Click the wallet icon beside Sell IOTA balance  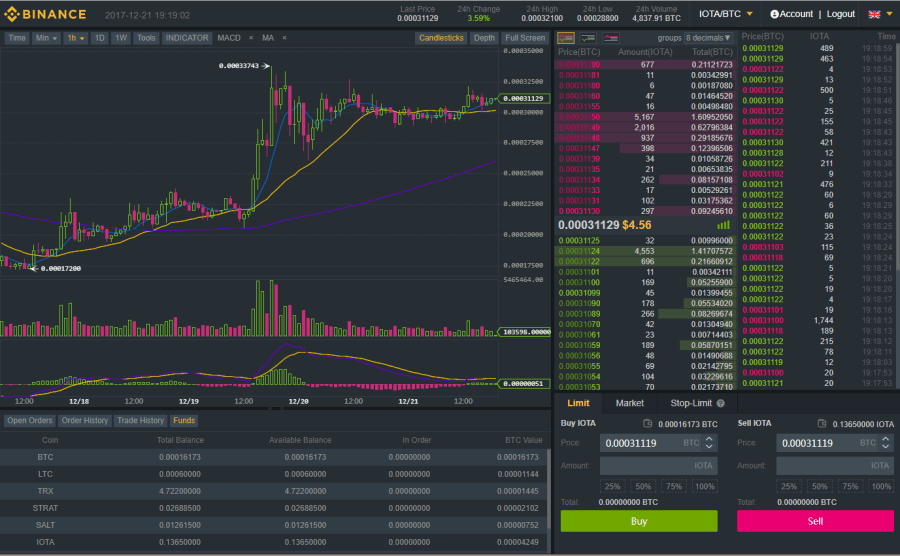coord(822,424)
